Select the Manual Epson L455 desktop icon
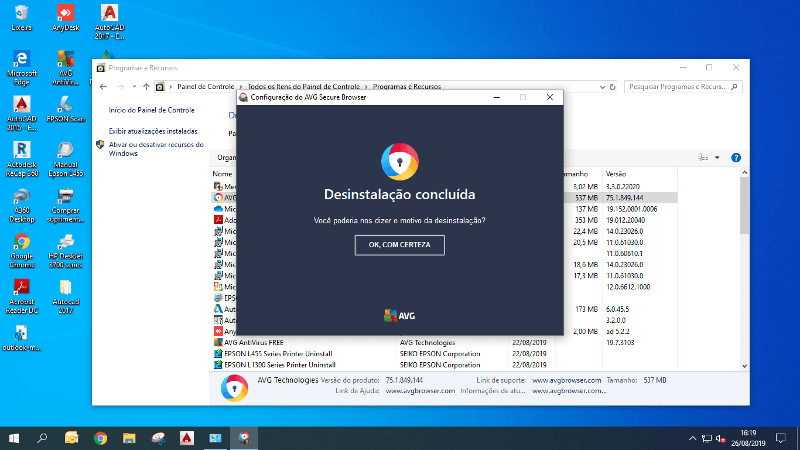 click(x=65, y=159)
